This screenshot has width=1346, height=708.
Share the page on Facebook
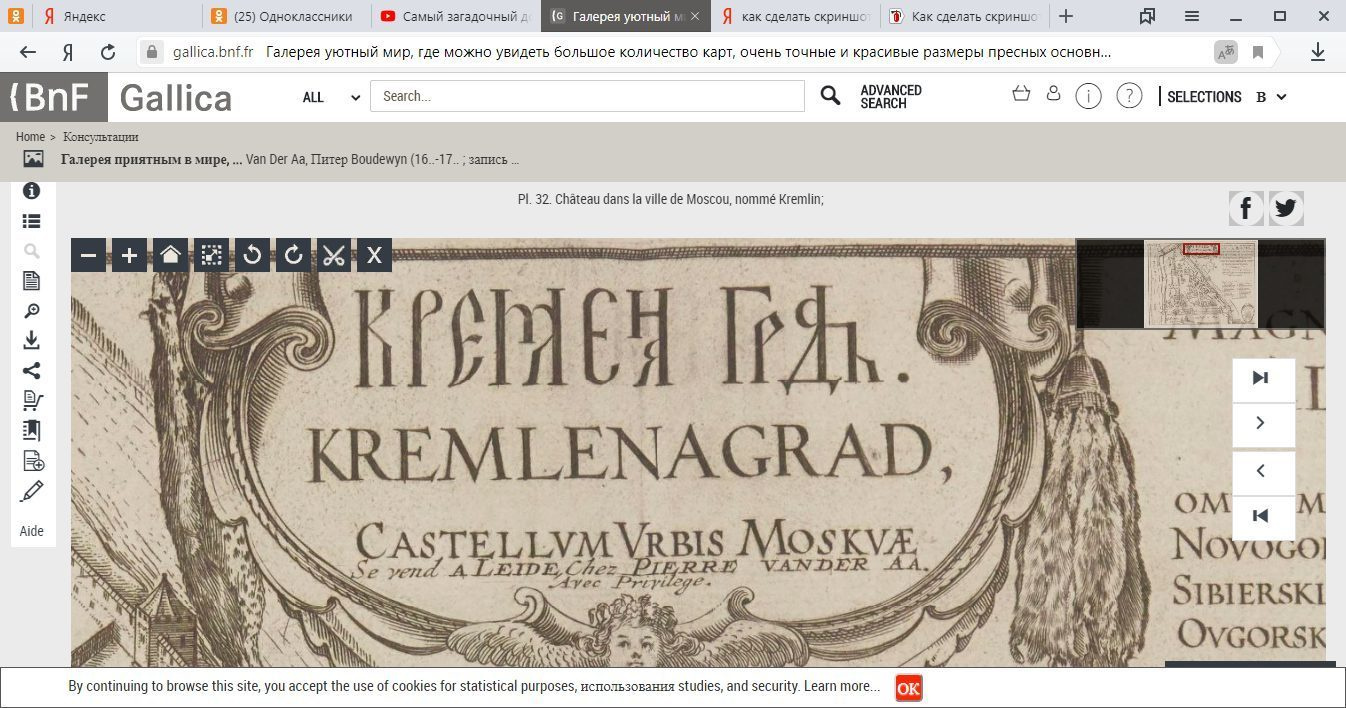1246,209
